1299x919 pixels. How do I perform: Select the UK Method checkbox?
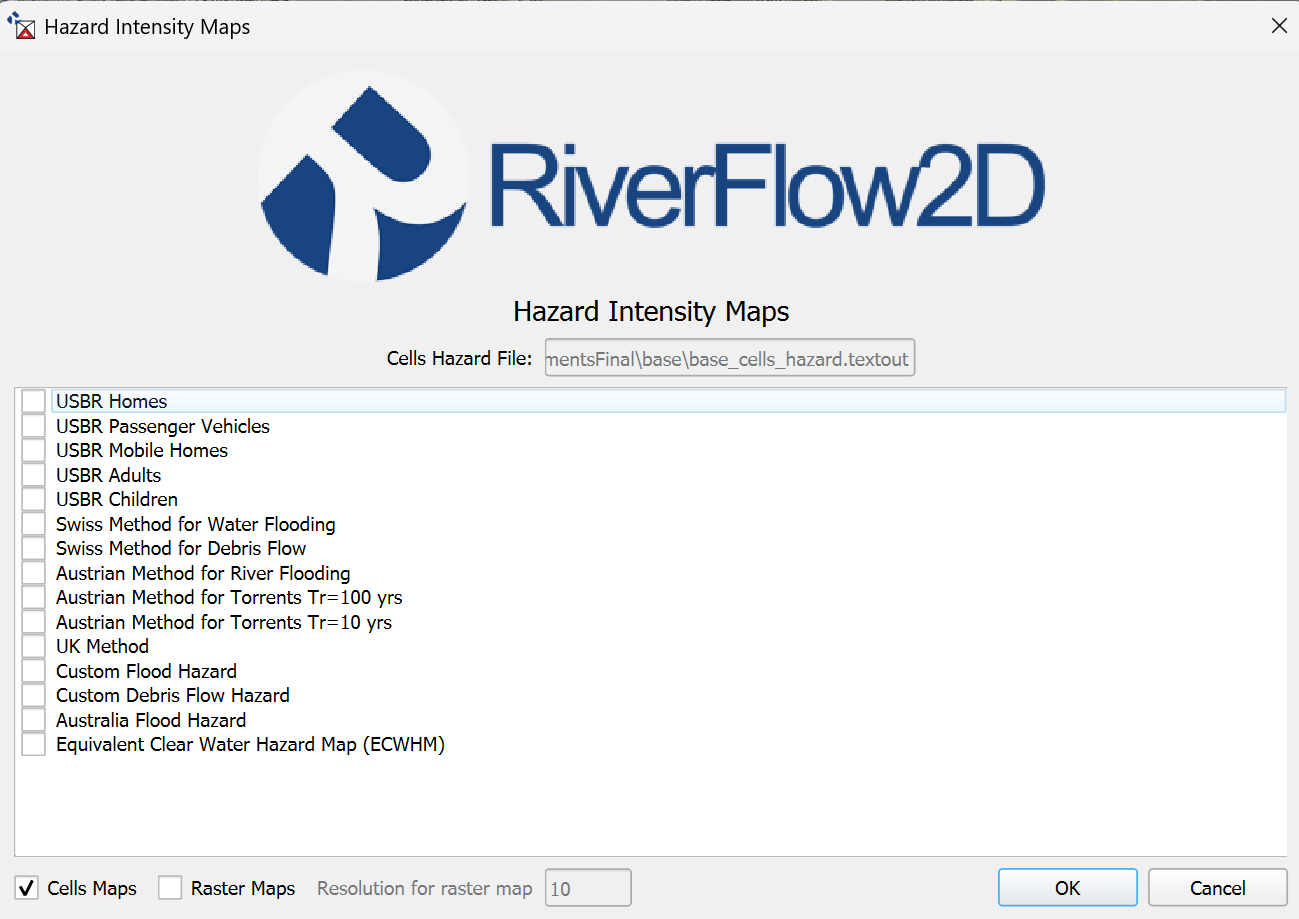[x=34, y=646]
